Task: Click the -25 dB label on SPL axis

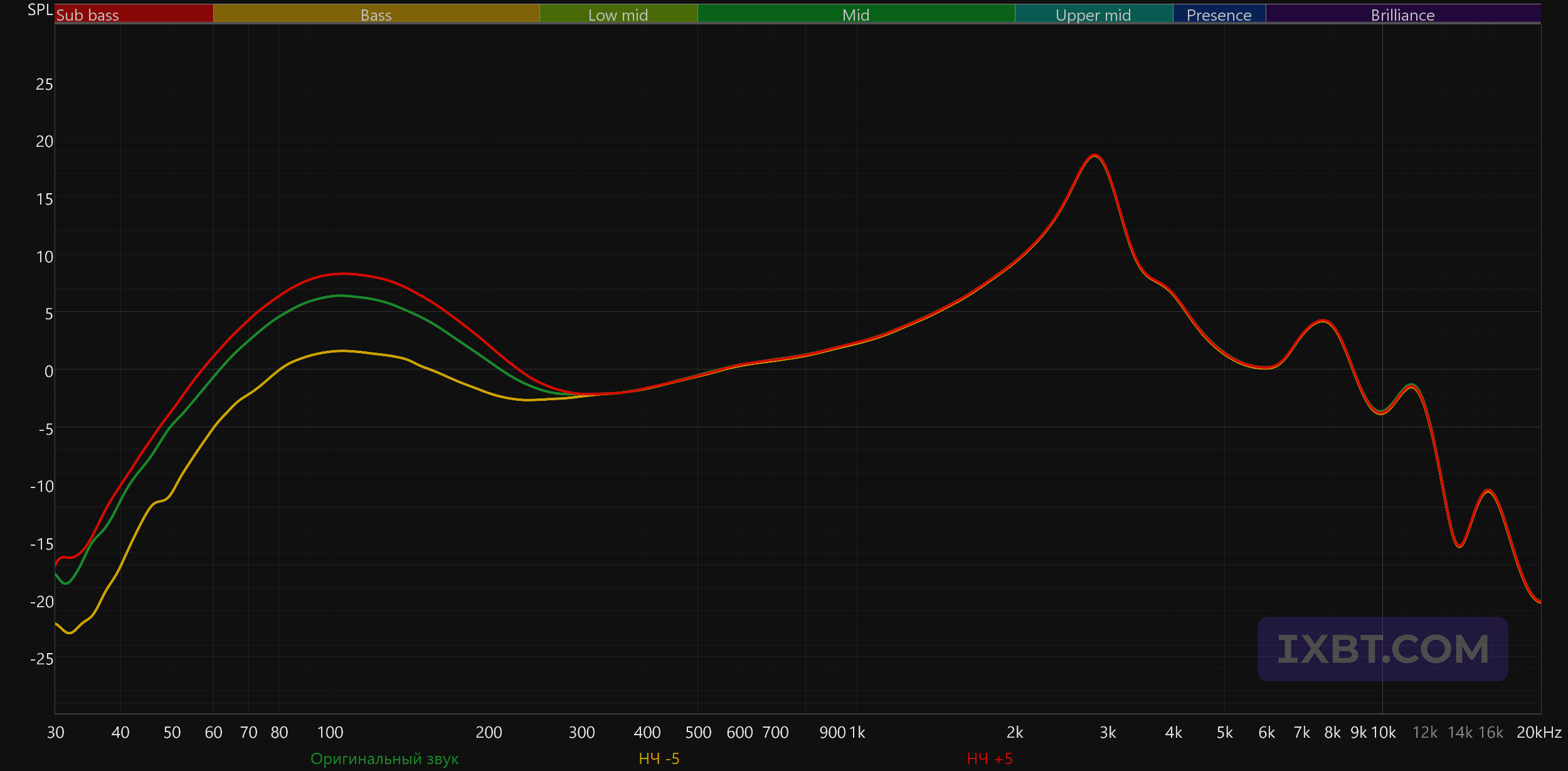Action: pos(41,659)
